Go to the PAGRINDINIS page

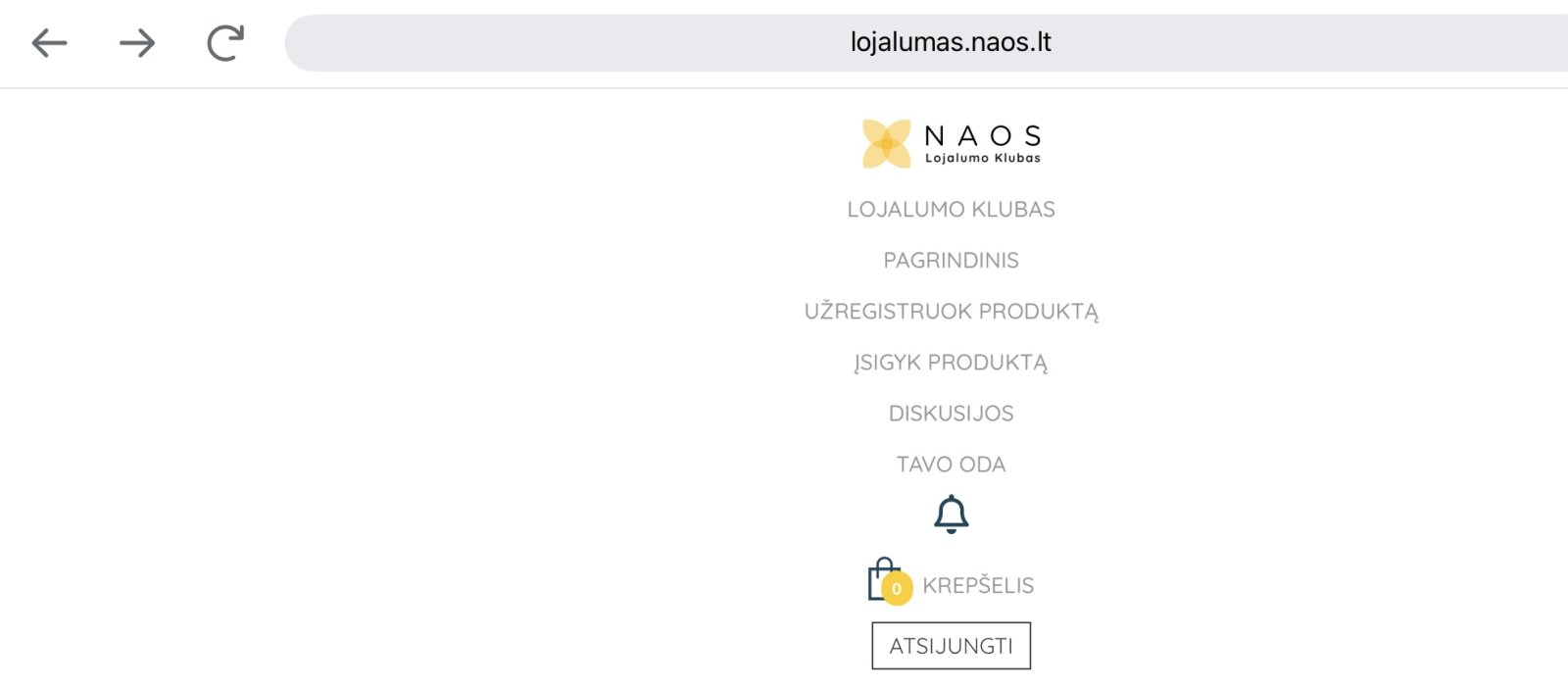point(951,261)
